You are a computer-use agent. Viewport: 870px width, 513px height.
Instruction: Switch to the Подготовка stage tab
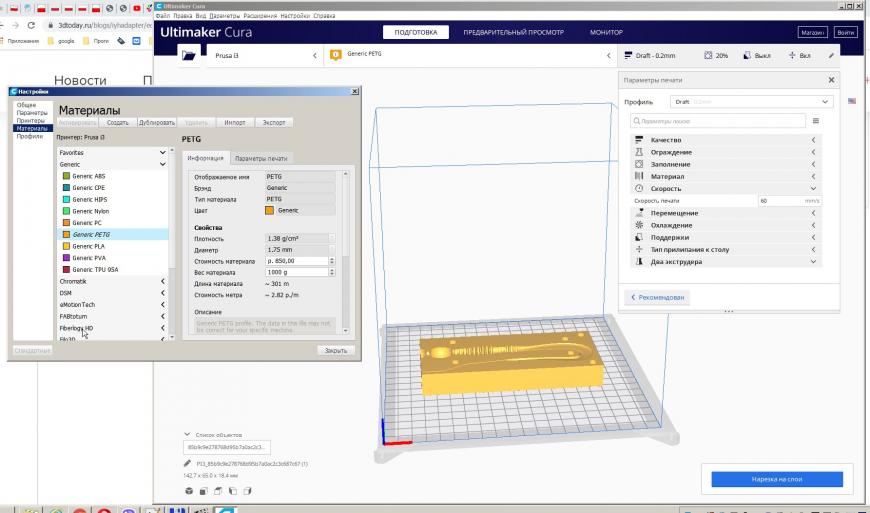416,32
